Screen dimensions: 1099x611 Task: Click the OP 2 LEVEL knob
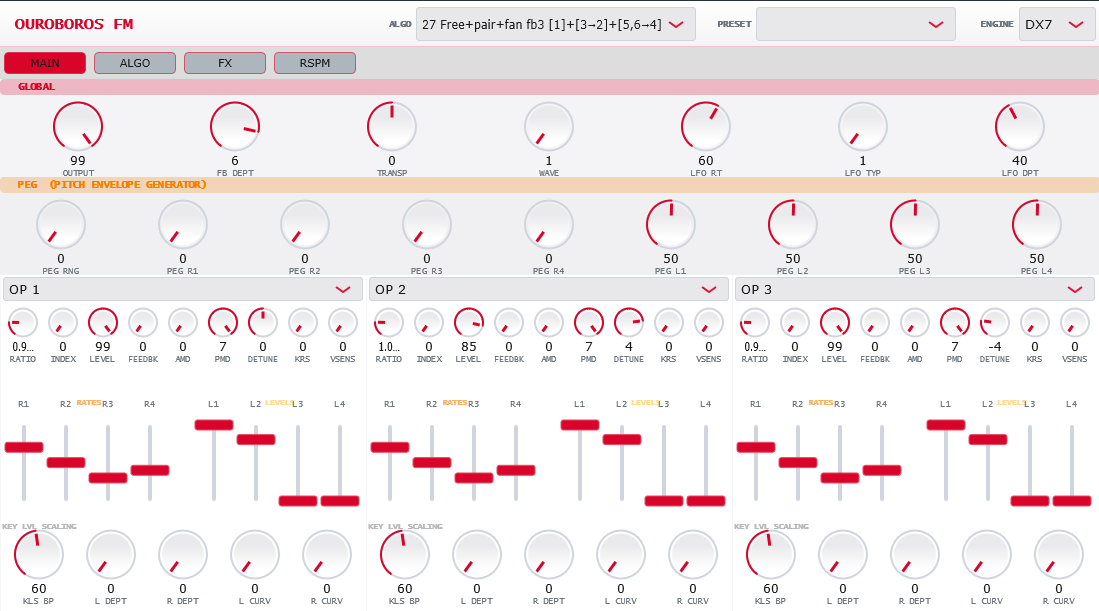[x=469, y=323]
